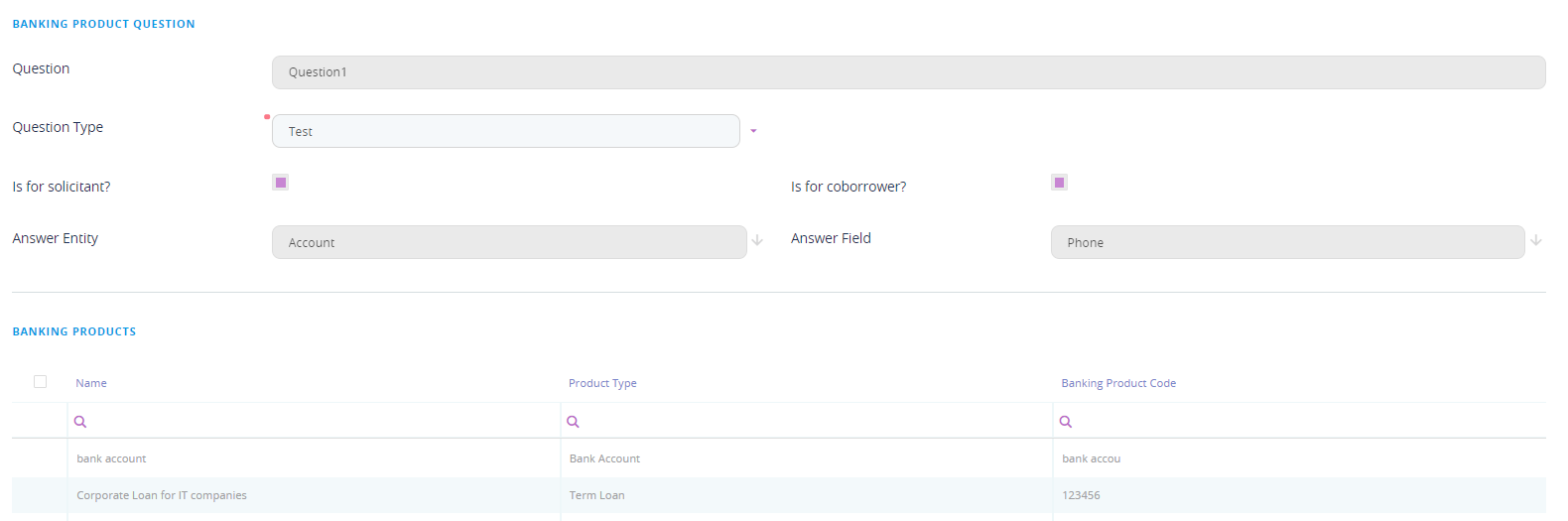Select the Corporate Loan for IT companies row
Image resolution: width=1568 pixels, height=521 pixels.
tap(162, 495)
